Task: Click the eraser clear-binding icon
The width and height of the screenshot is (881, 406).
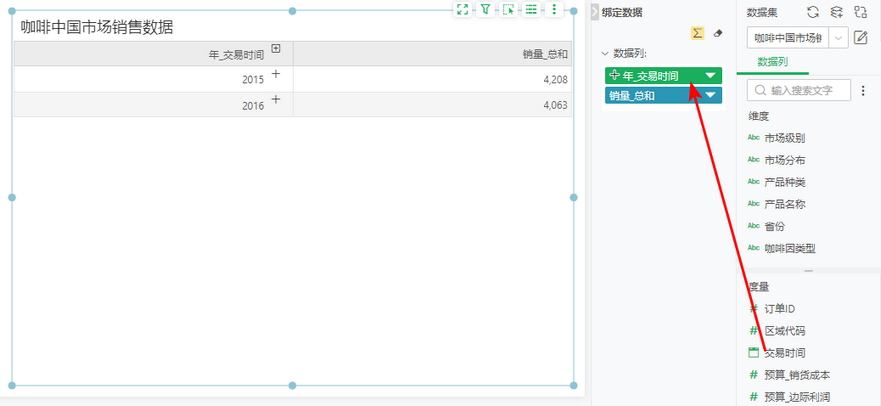Action: 717,33
